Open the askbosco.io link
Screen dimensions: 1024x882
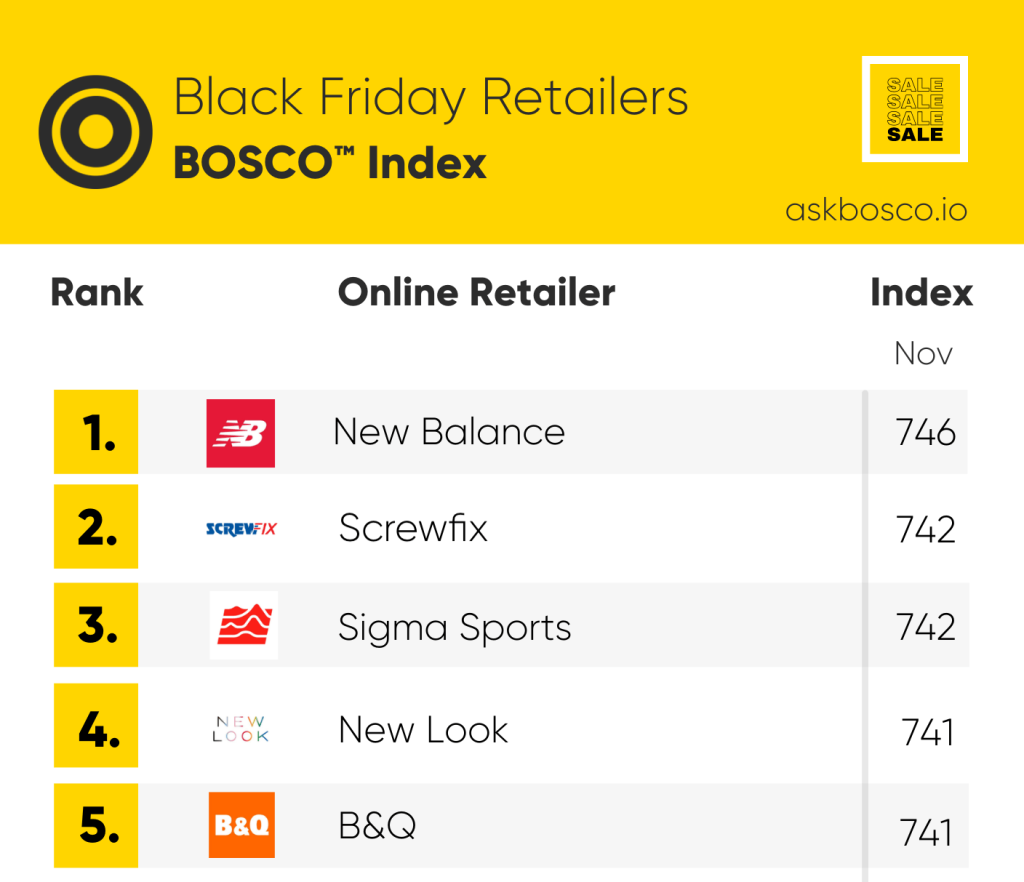(876, 210)
